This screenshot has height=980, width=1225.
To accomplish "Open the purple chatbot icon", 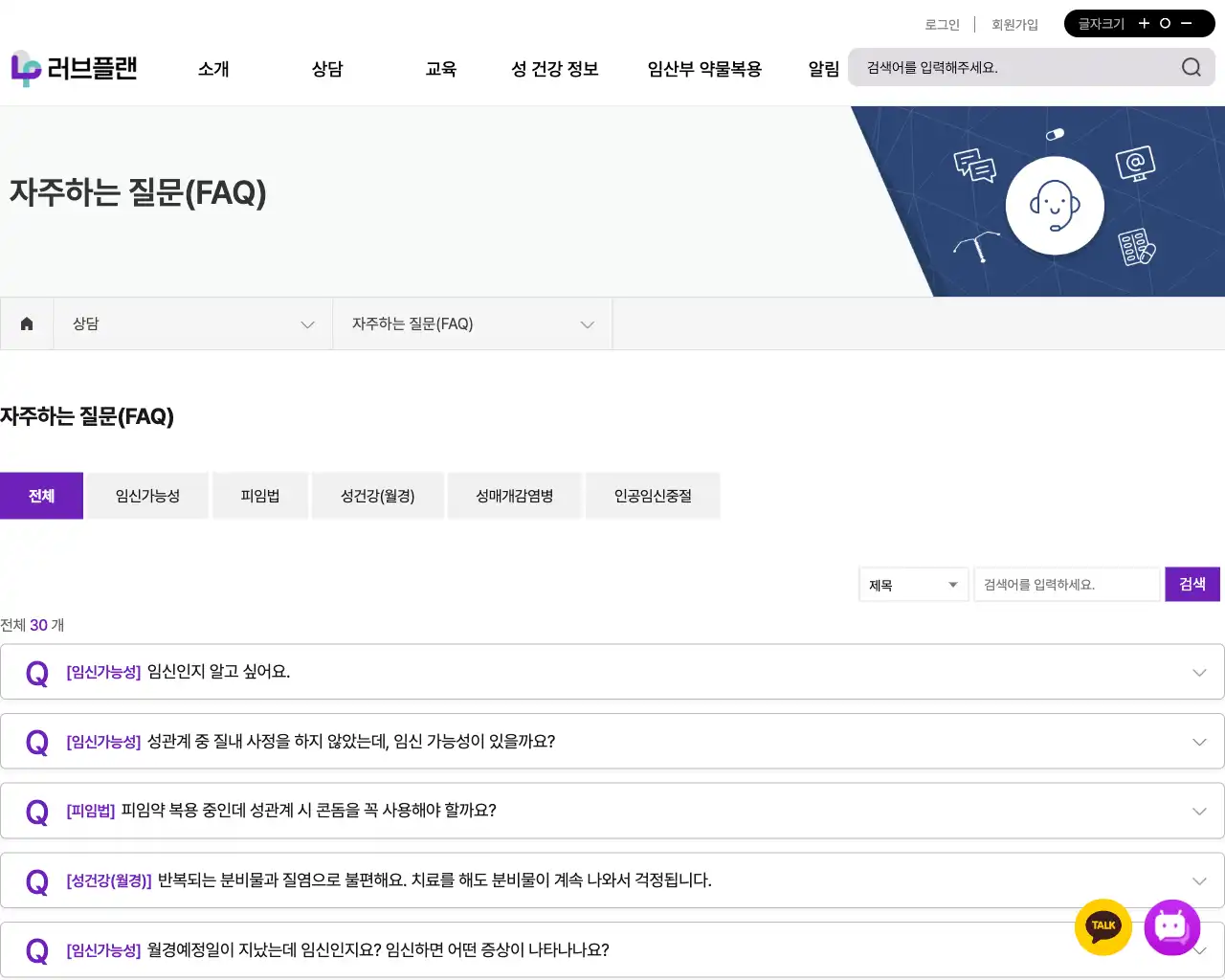I will (x=1171, y=926).
